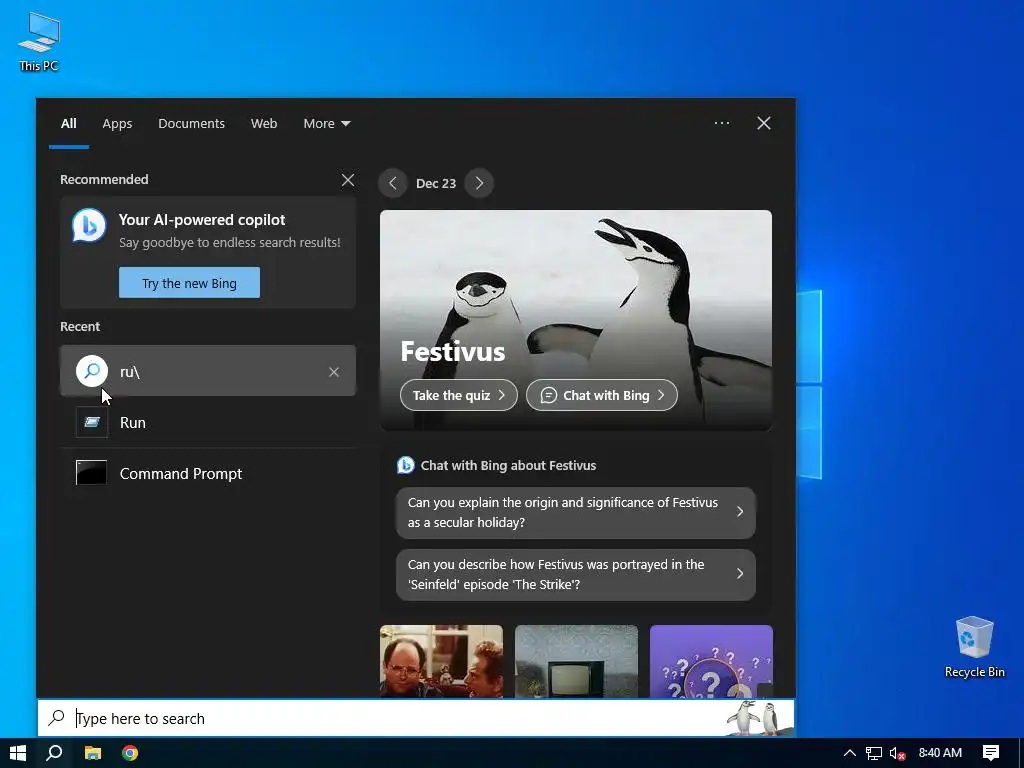Click the magnifier icon in the search box

coord(57,718)
